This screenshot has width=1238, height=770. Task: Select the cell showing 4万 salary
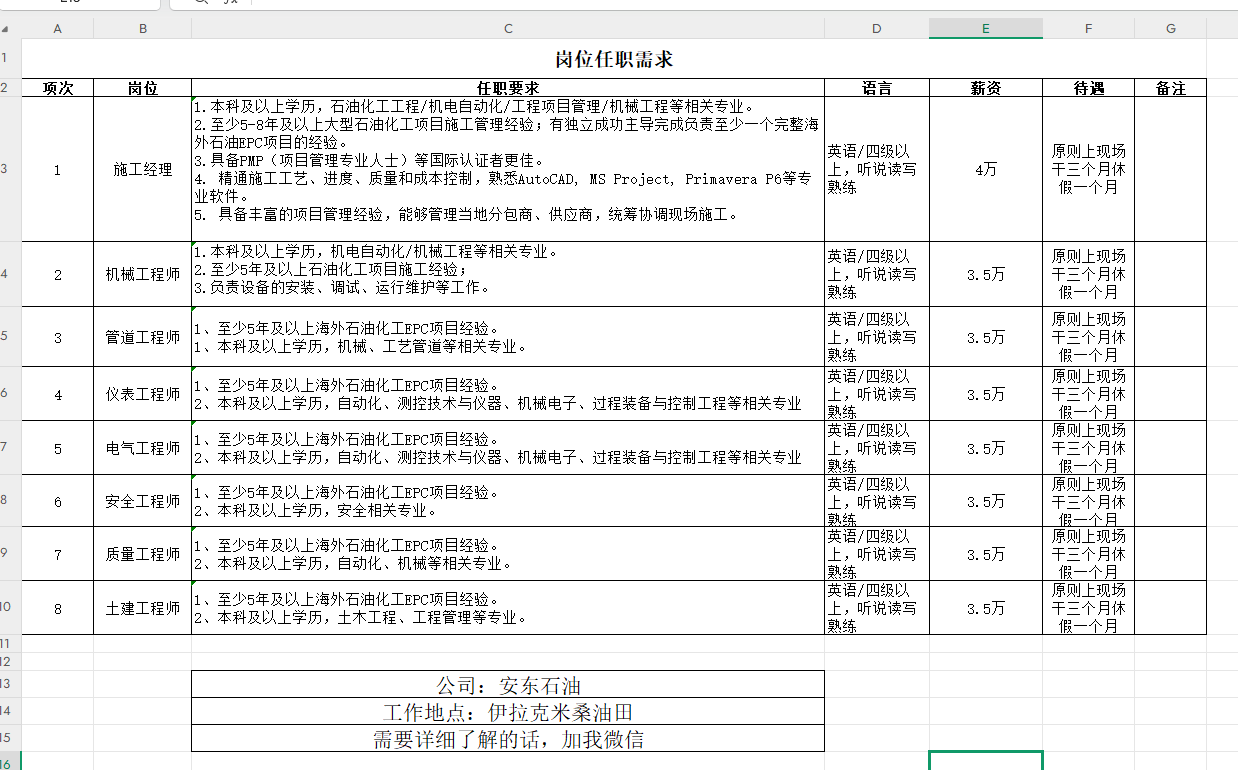(985, 170)
